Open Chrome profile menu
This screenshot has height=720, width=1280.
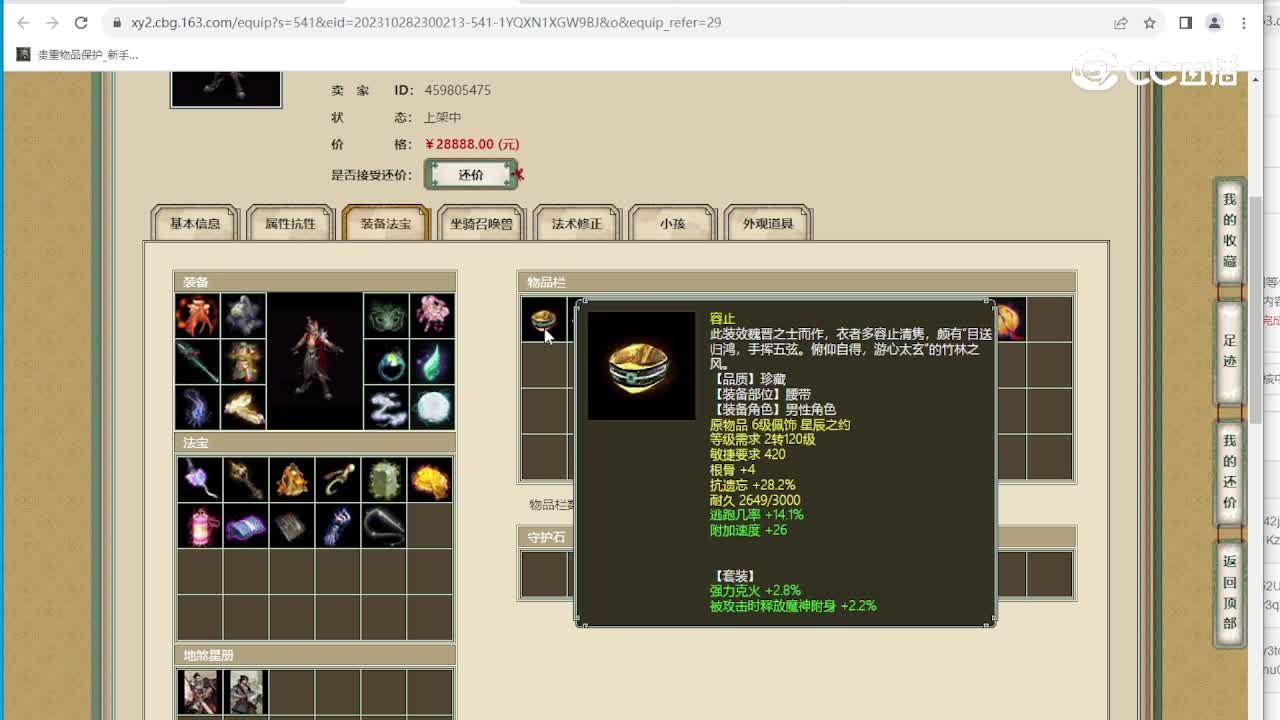point(1215,22)
